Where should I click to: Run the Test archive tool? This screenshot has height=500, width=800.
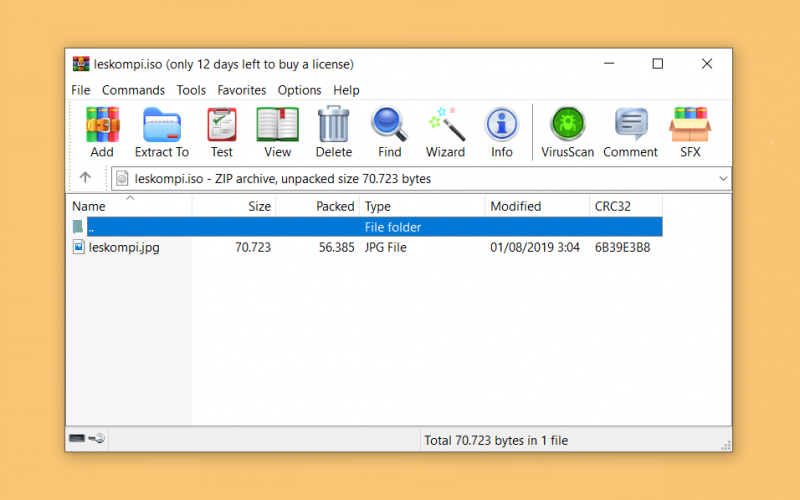pyautogui.click(x=221, y=124)
